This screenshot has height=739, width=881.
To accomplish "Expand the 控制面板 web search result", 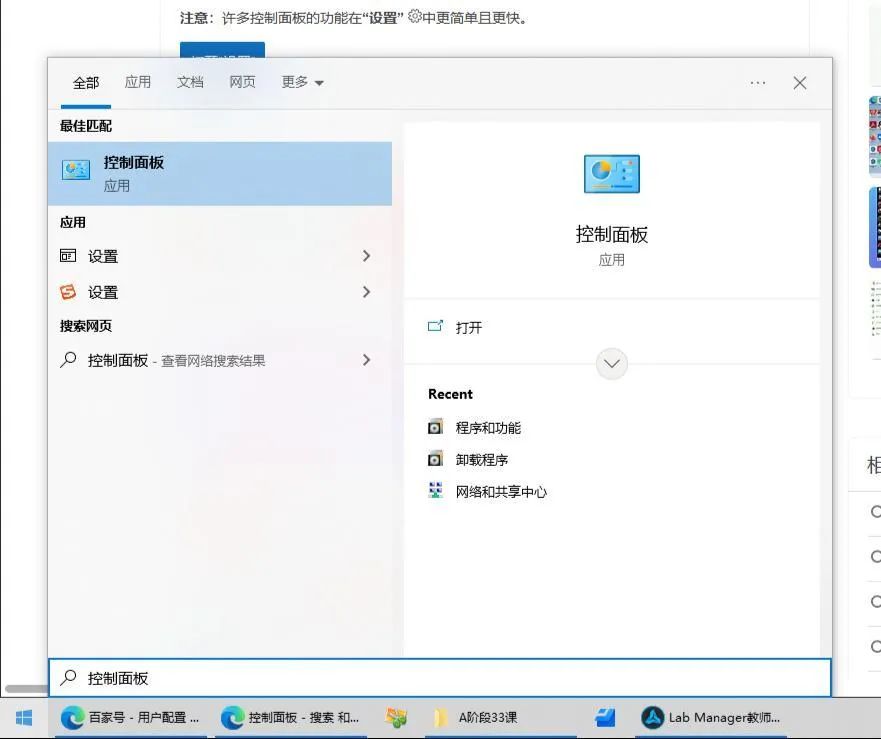I will [368, 360].
